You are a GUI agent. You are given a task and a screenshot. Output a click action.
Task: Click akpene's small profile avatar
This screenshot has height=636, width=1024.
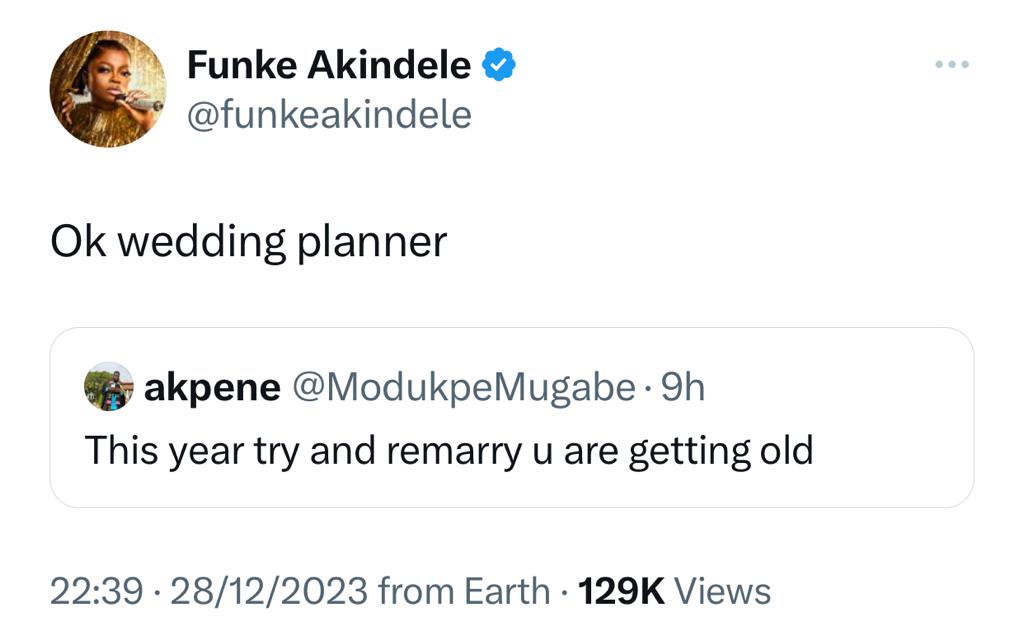(110, 388)
